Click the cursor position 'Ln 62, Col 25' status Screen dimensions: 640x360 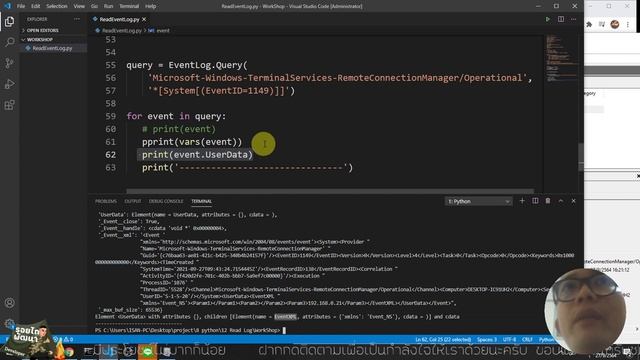(x=443, y=340)
